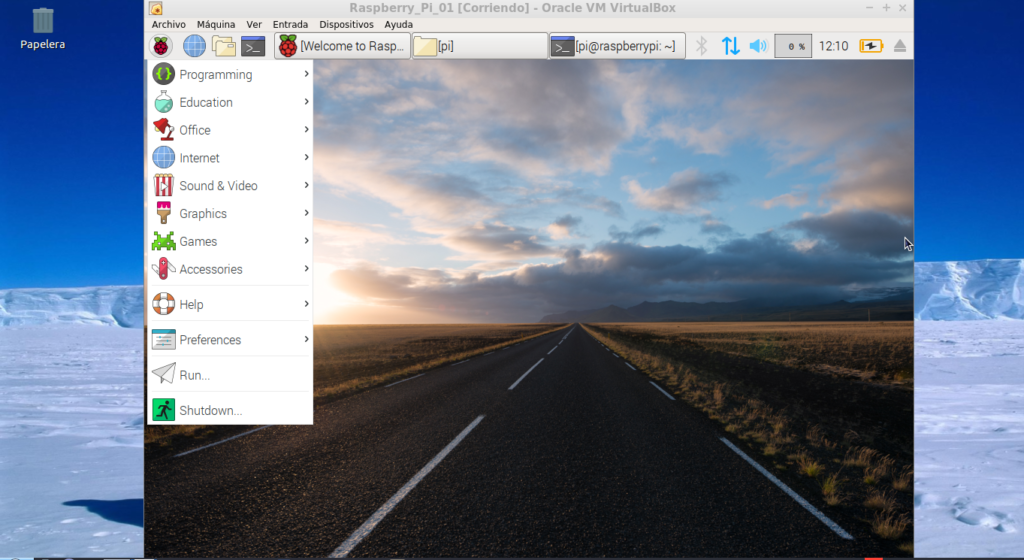
Task: Open the web browser globe icon in panel
Action: (194, 46)
